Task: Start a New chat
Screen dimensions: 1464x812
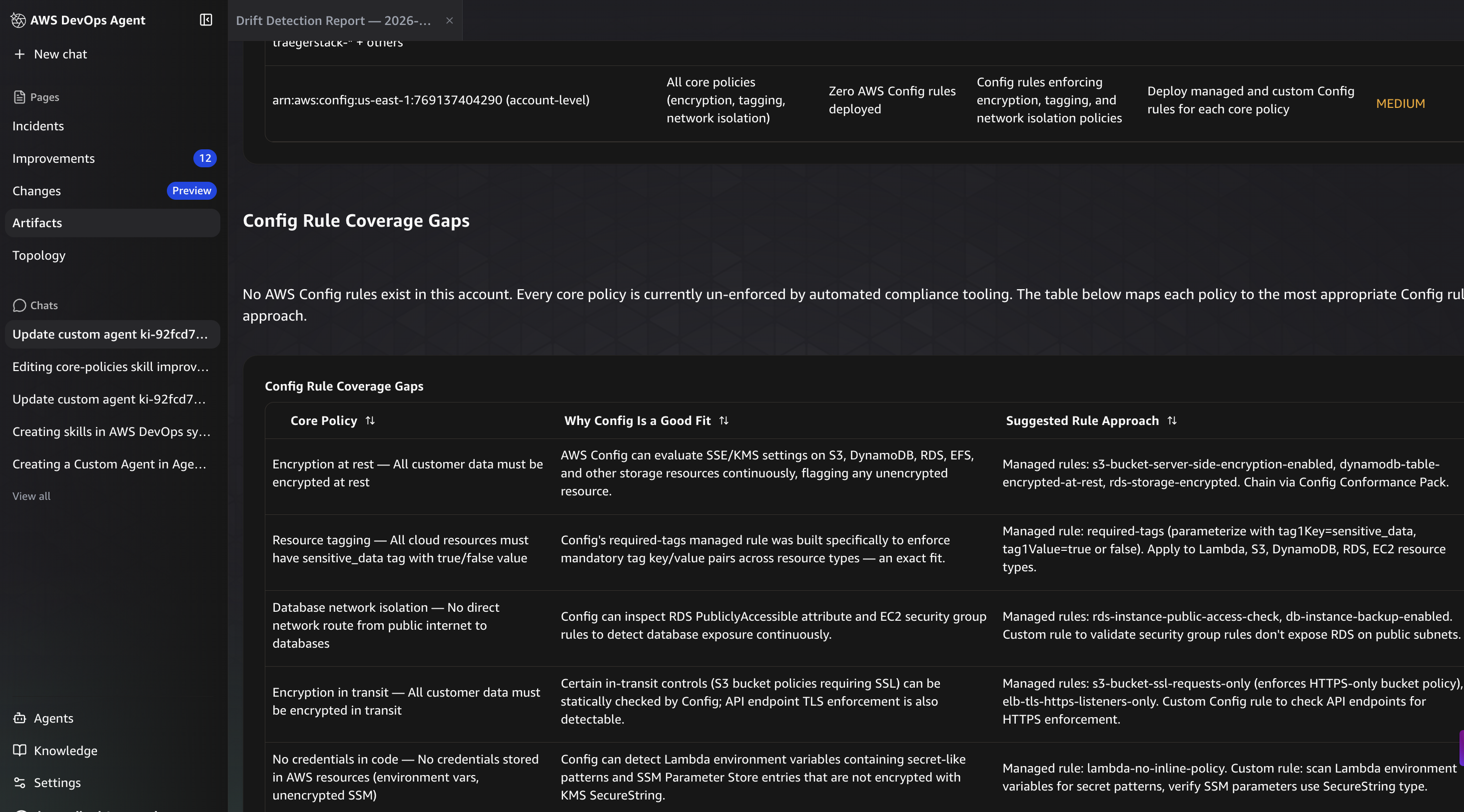Action: pyautogui.click(x=60, y=54)
